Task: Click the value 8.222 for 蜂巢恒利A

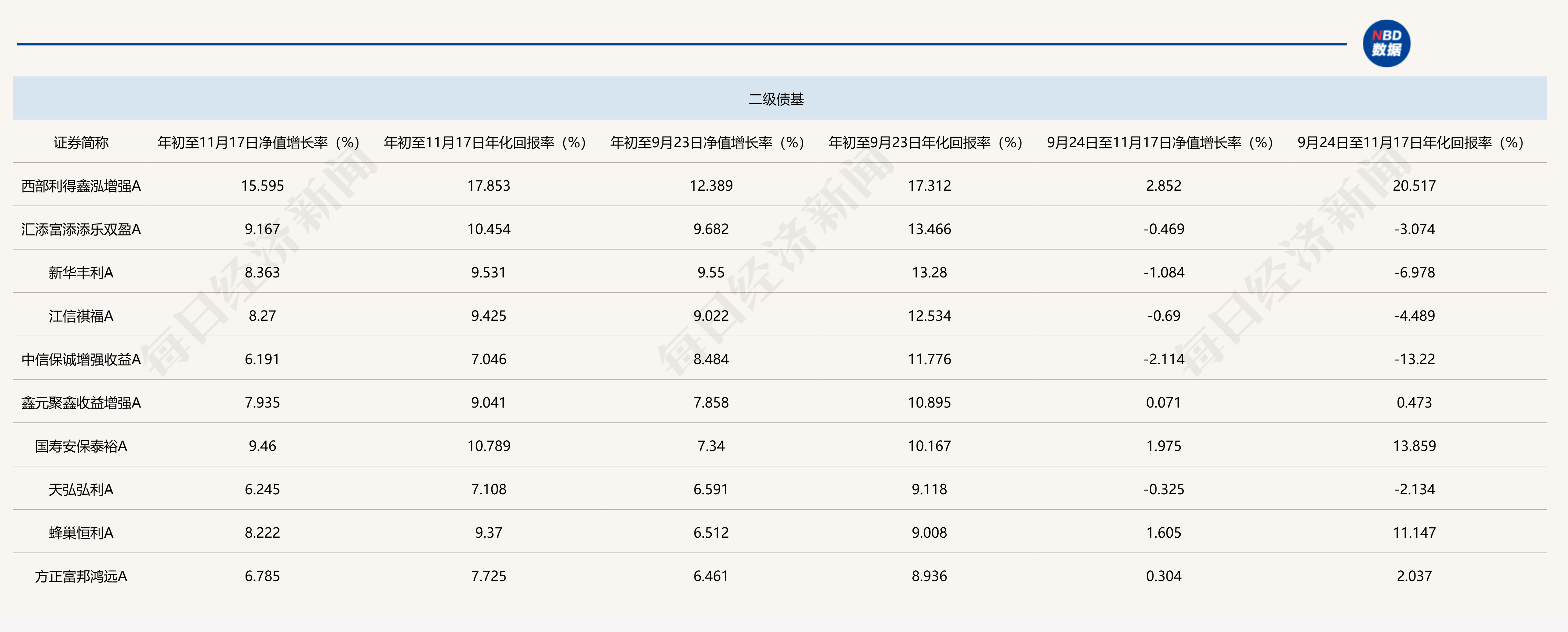Action: click(262, 533)
